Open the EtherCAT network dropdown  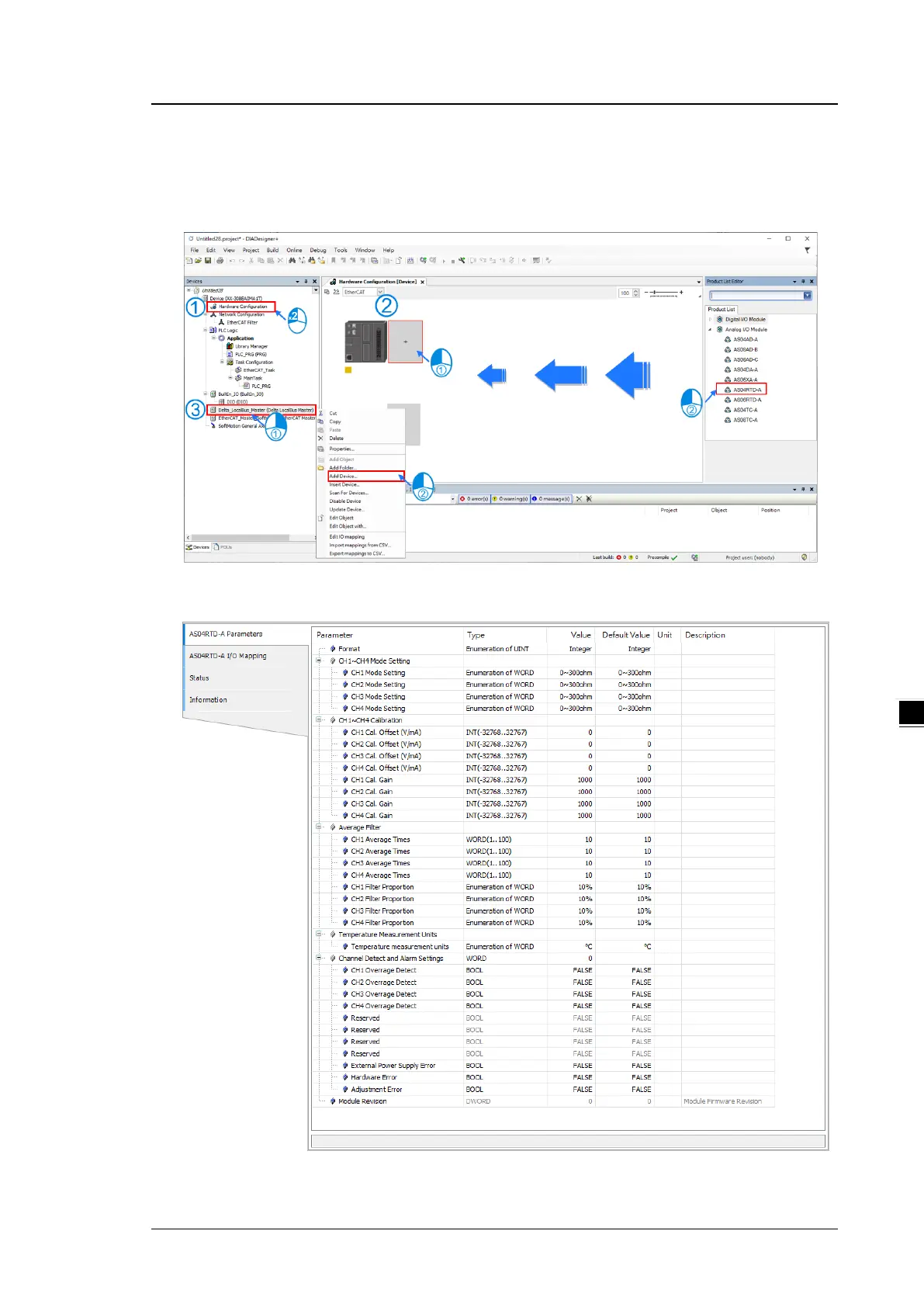pyautogui.click(x=380, y=293)
